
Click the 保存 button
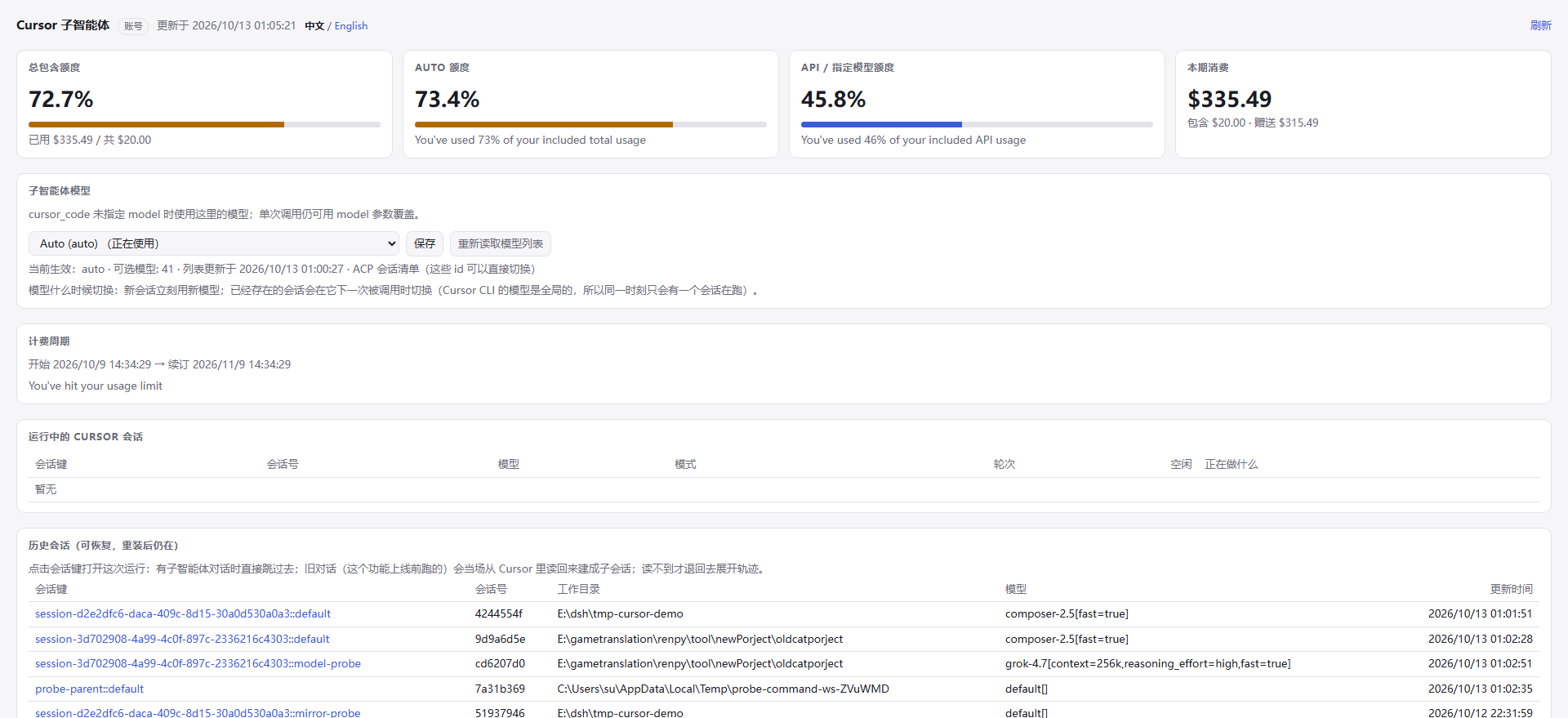coord(425,243)
